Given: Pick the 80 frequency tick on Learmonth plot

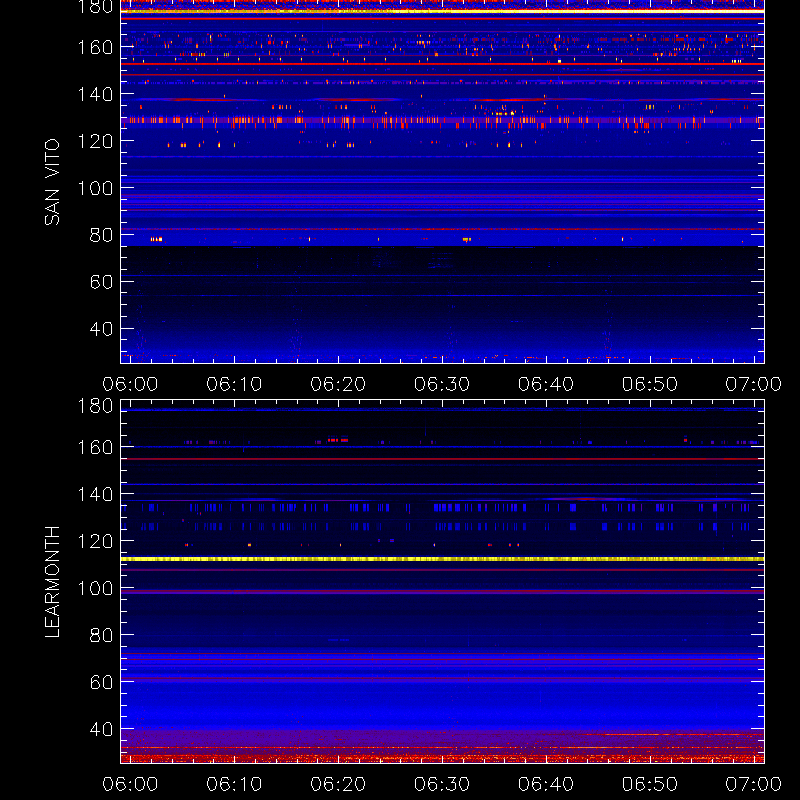Looking at the screenshot, I should 101,636.
